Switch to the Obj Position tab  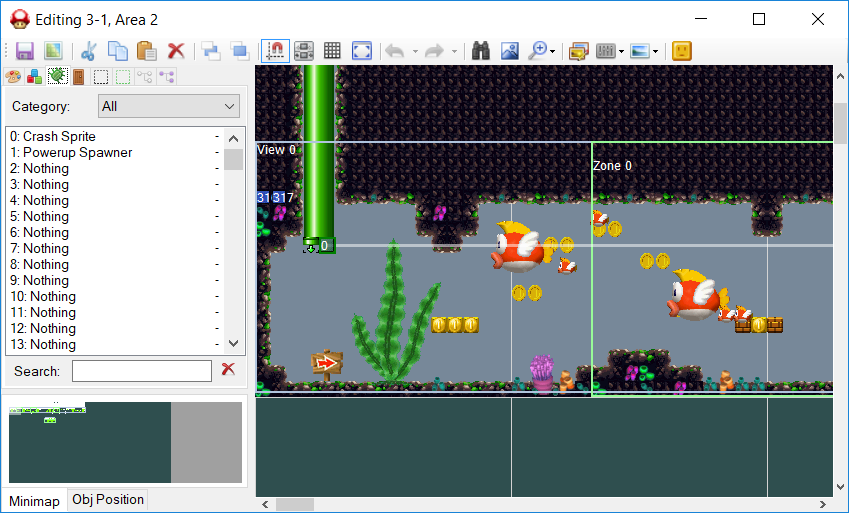[x=108, y=499]
